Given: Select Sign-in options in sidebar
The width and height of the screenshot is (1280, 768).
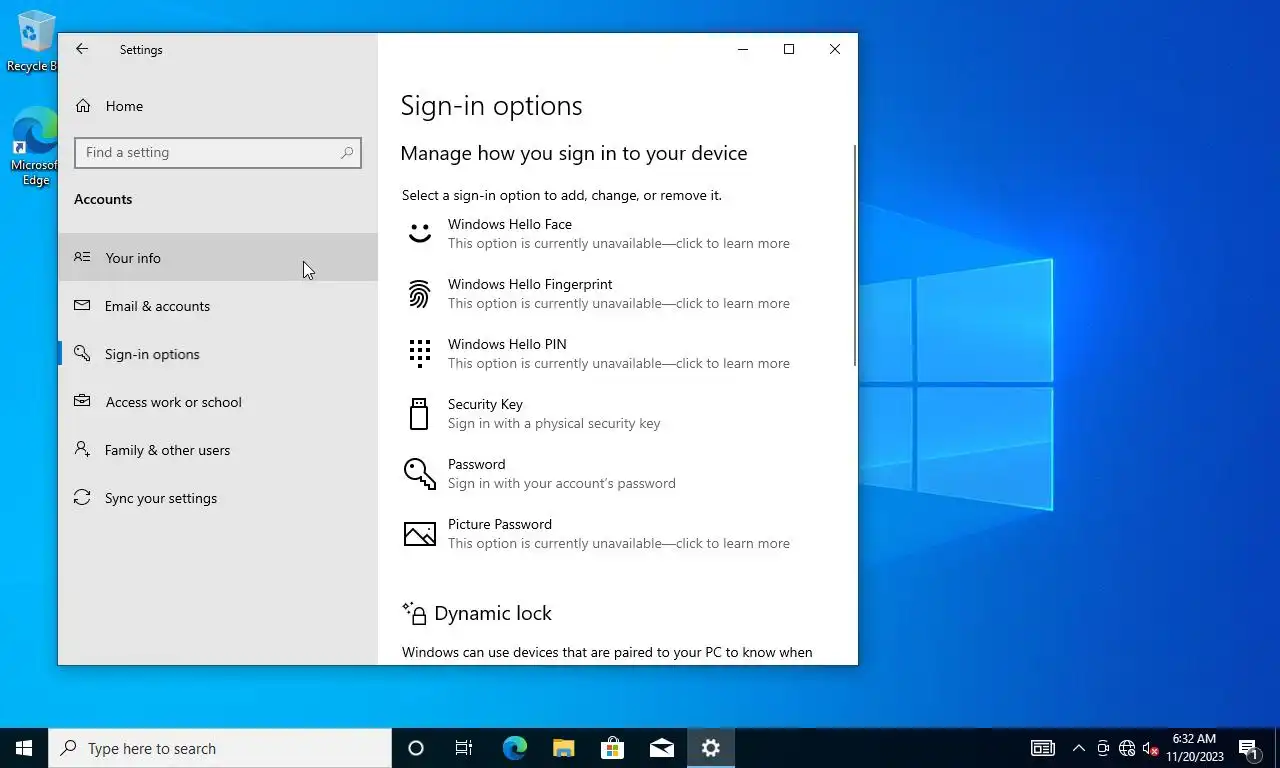Looking at the screenshot, I should point(218,354).
